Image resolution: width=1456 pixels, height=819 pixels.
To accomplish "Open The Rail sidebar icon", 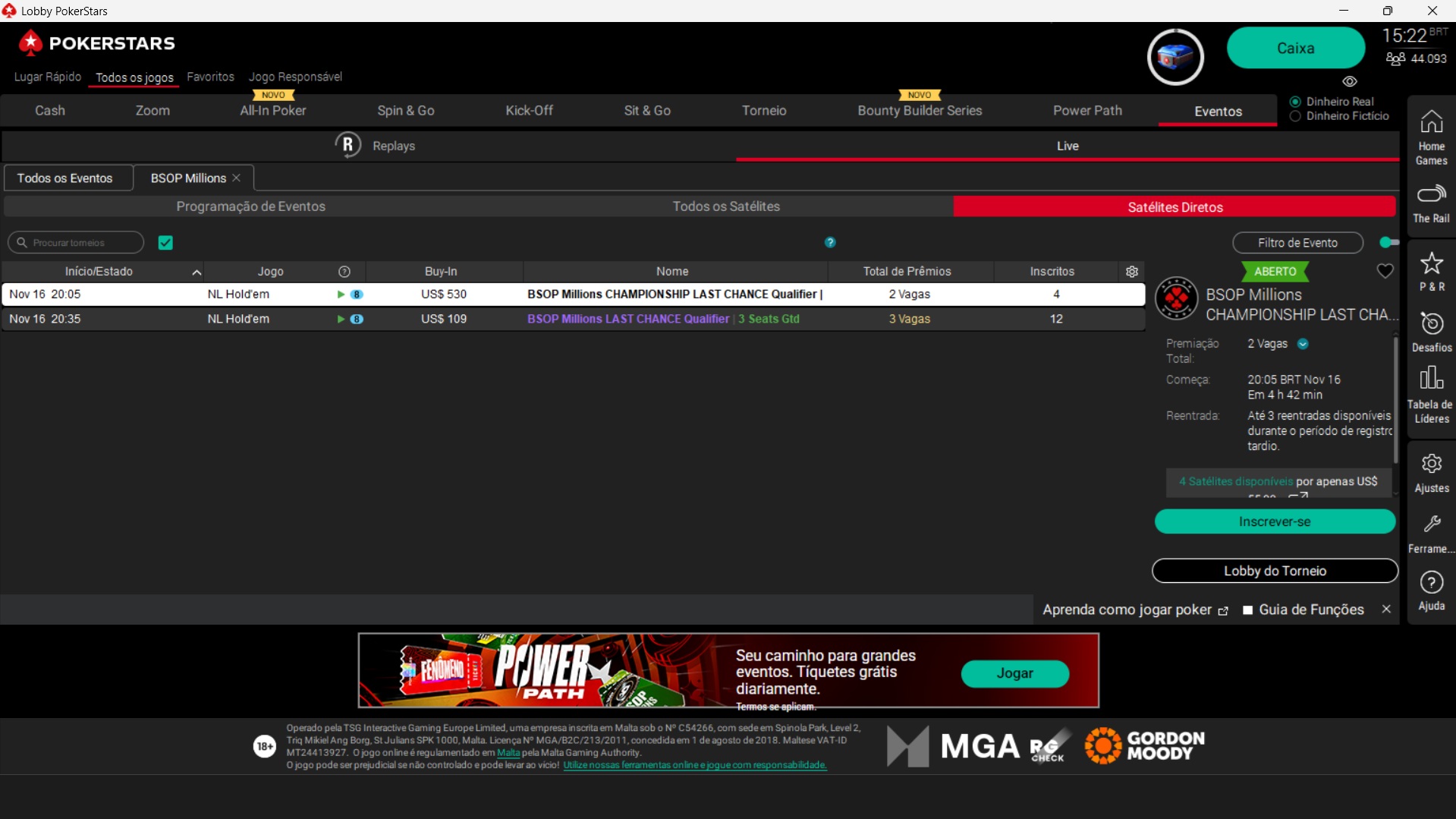I will (x=1431, y=203).
